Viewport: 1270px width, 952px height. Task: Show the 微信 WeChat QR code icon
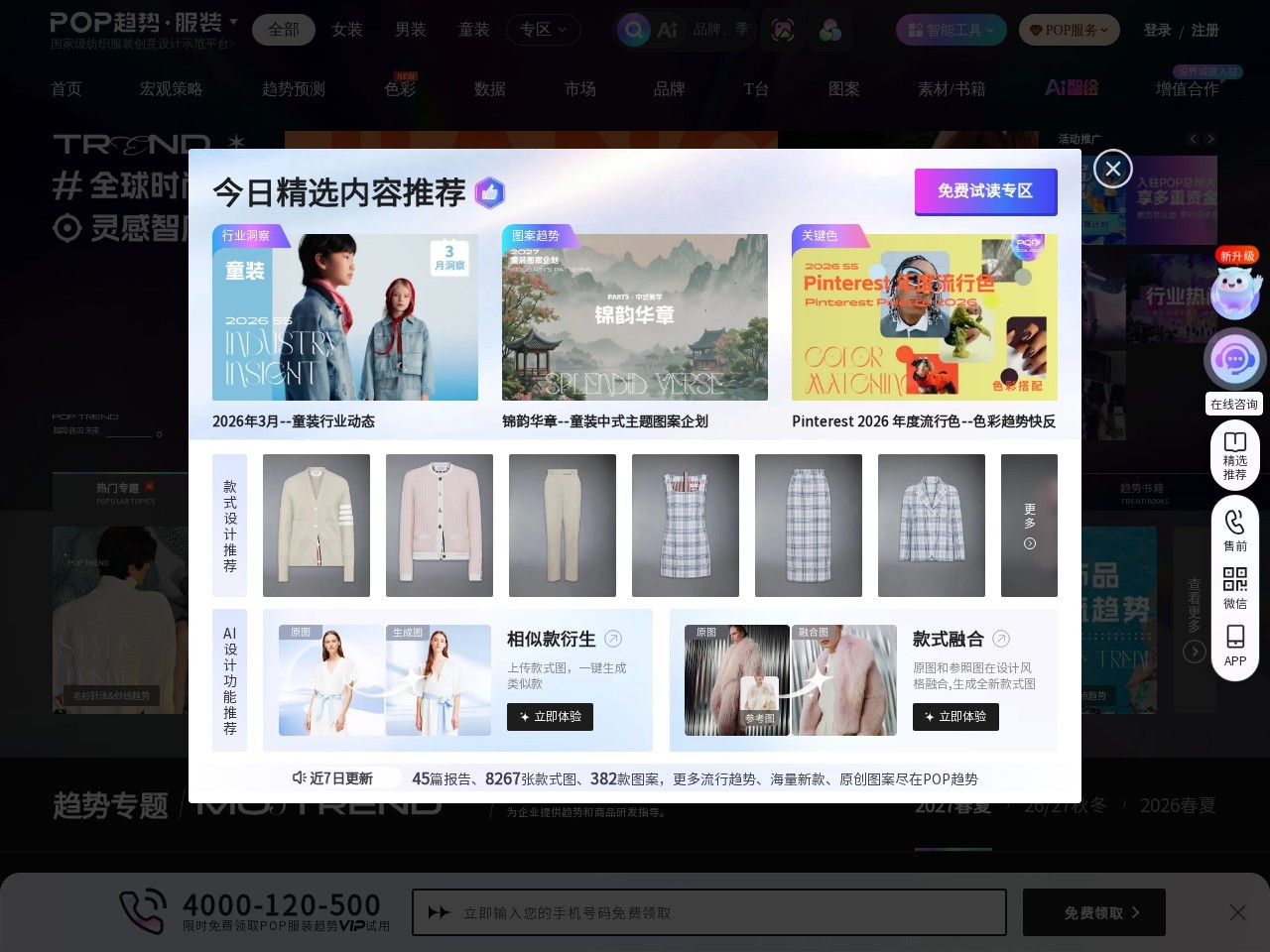point(1235,579)
